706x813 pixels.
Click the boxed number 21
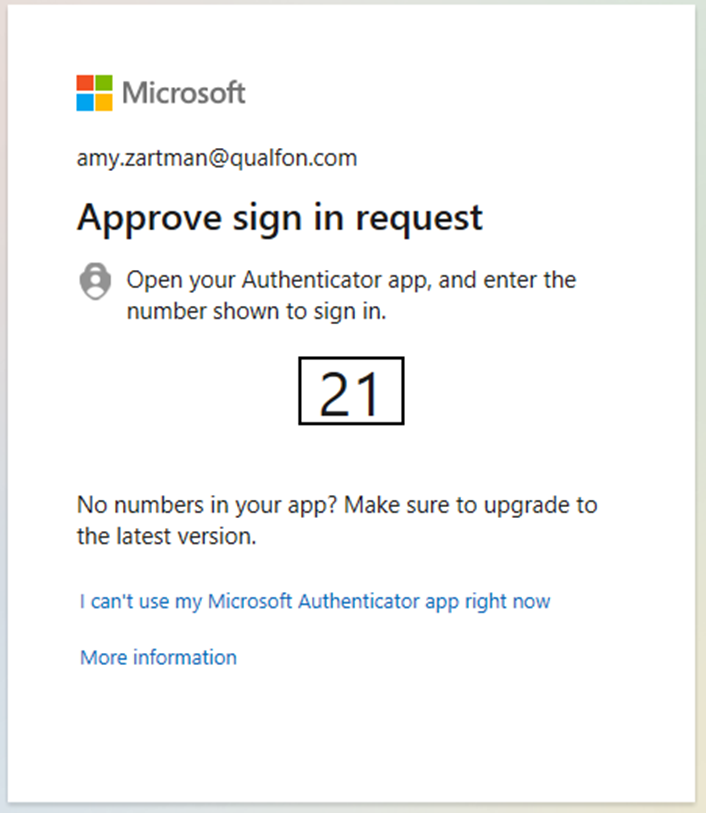(x=351, y=390)
